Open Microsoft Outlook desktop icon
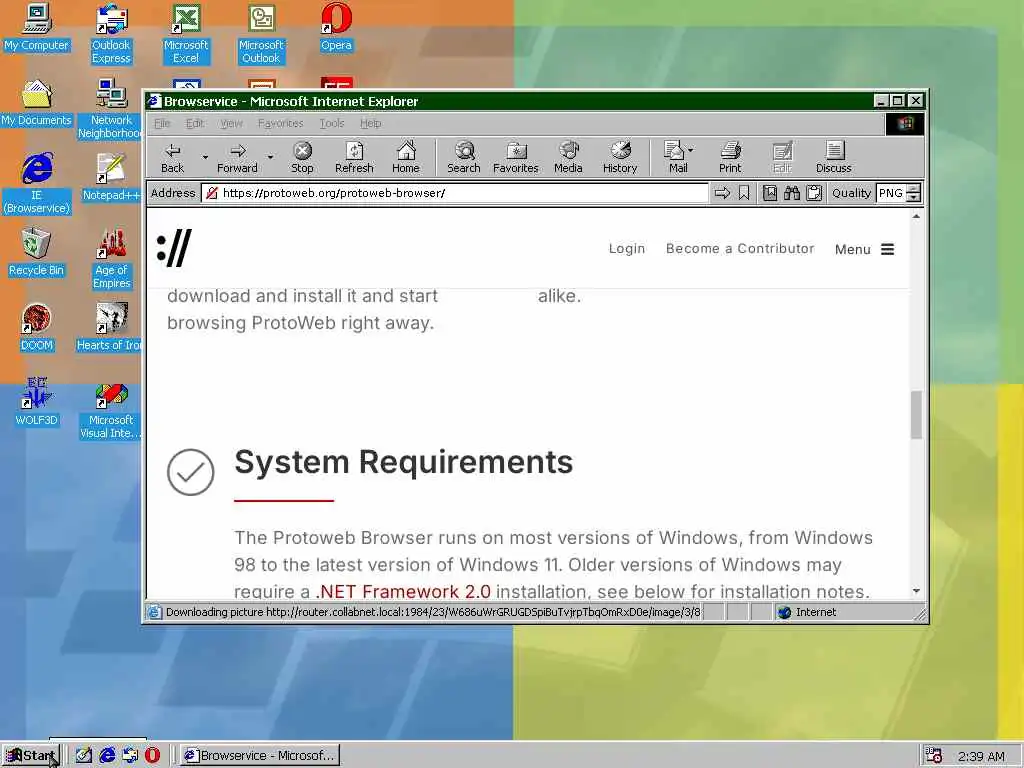Image resolution: width=1024 pixels, height=768 pixels. (261, 34)
